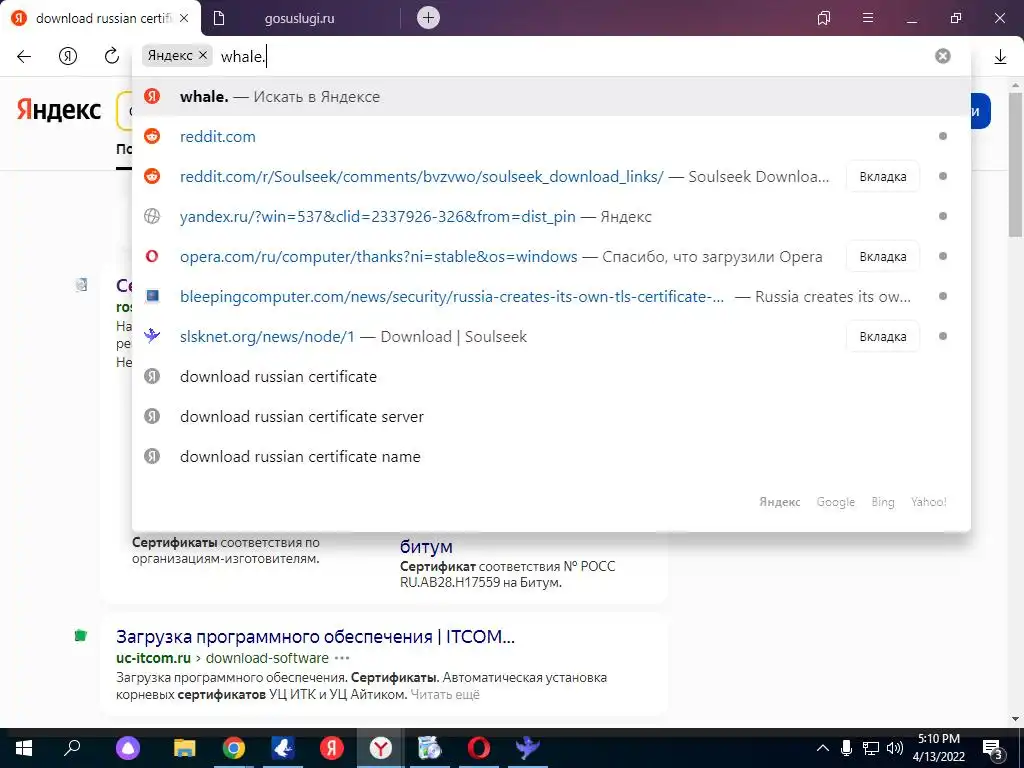Launch the Alice assistant in the taskbar
The height and width of the screenshot is (768, 1024).
pos(127,748)
